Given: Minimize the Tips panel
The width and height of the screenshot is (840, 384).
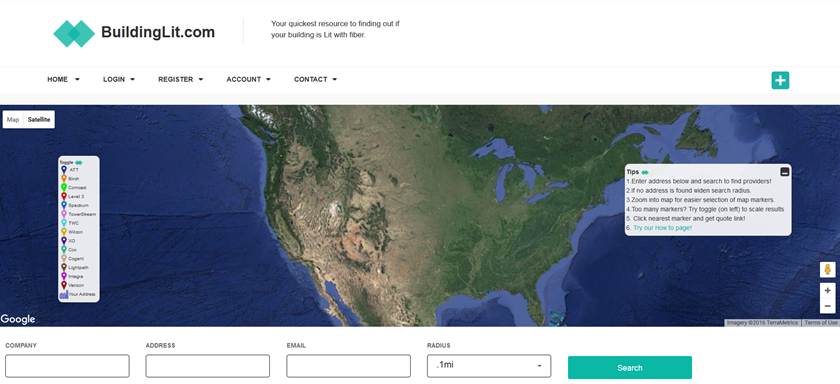Looking at the screenshot, I should pos(784,172).
